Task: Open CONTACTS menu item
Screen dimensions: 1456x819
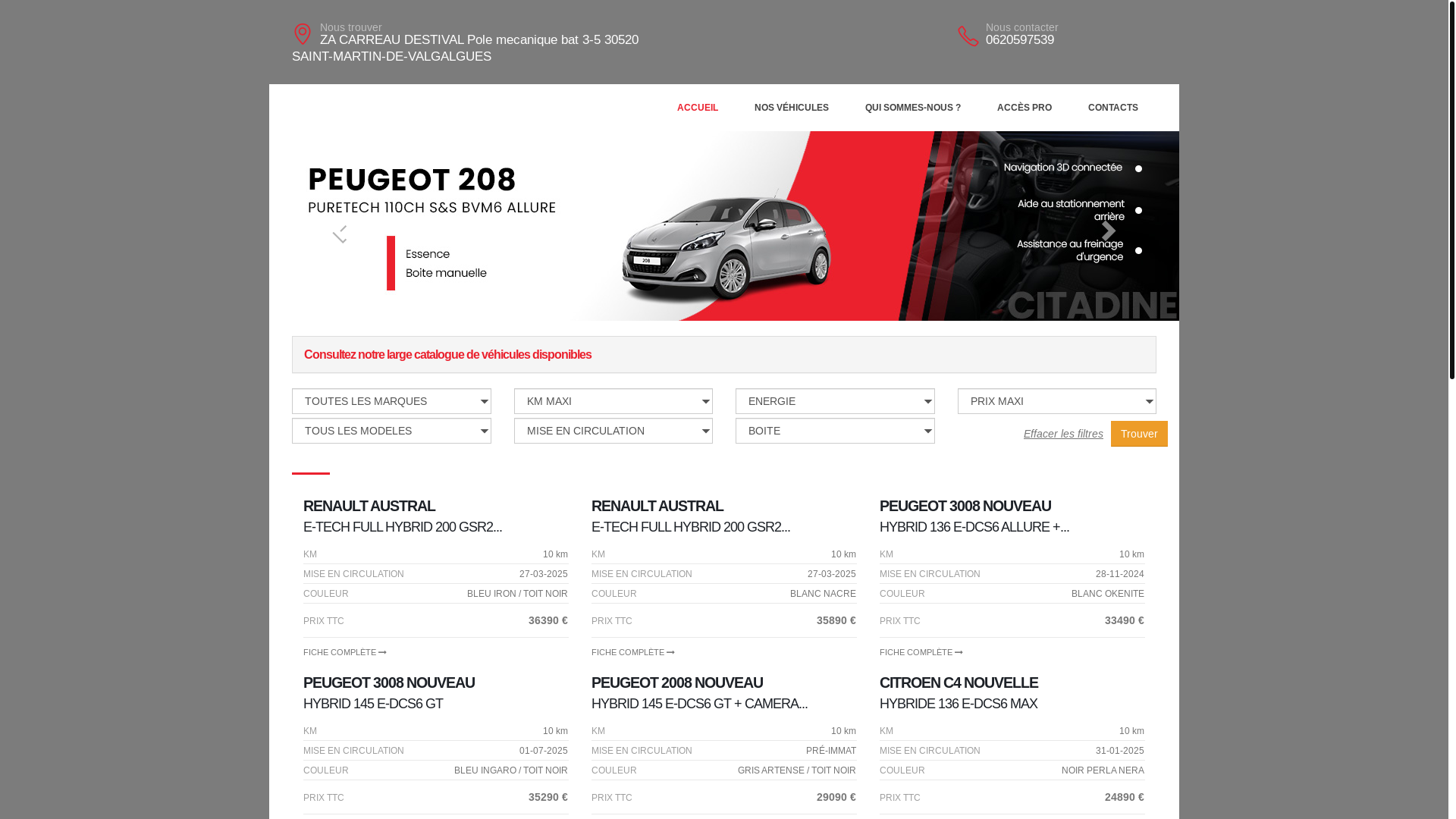Action: 1112,108
